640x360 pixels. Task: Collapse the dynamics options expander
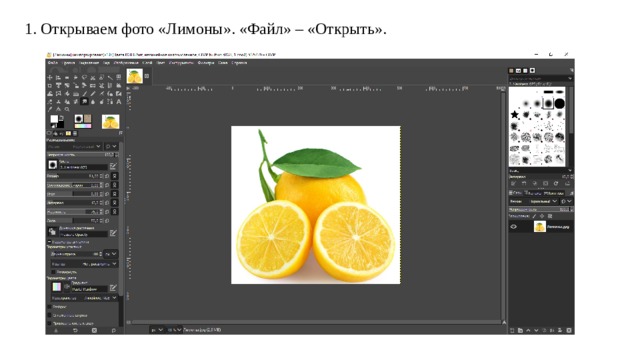49,242
